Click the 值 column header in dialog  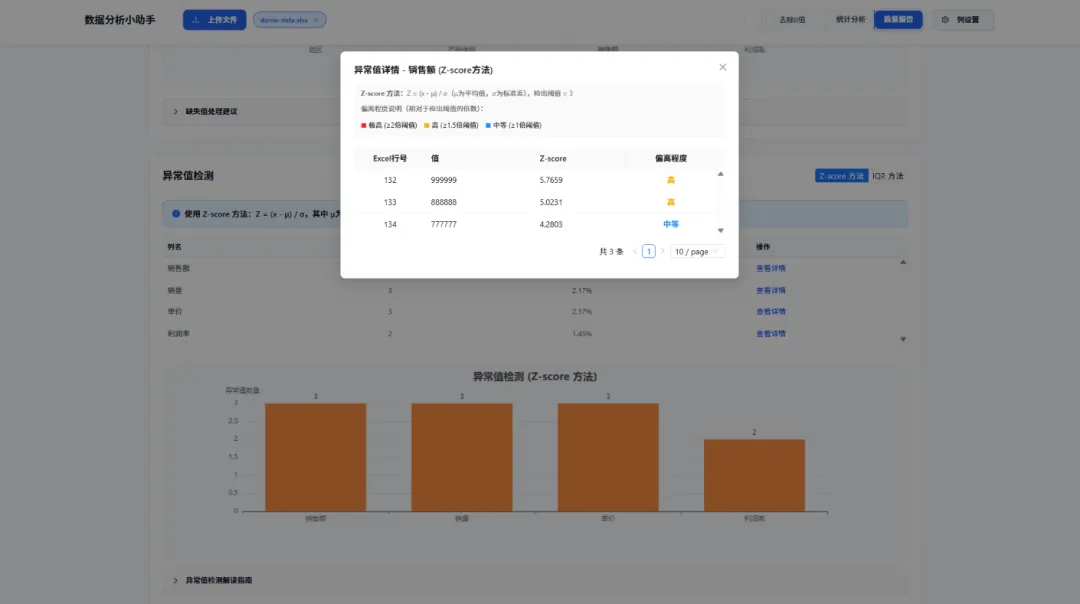[435, 158]
